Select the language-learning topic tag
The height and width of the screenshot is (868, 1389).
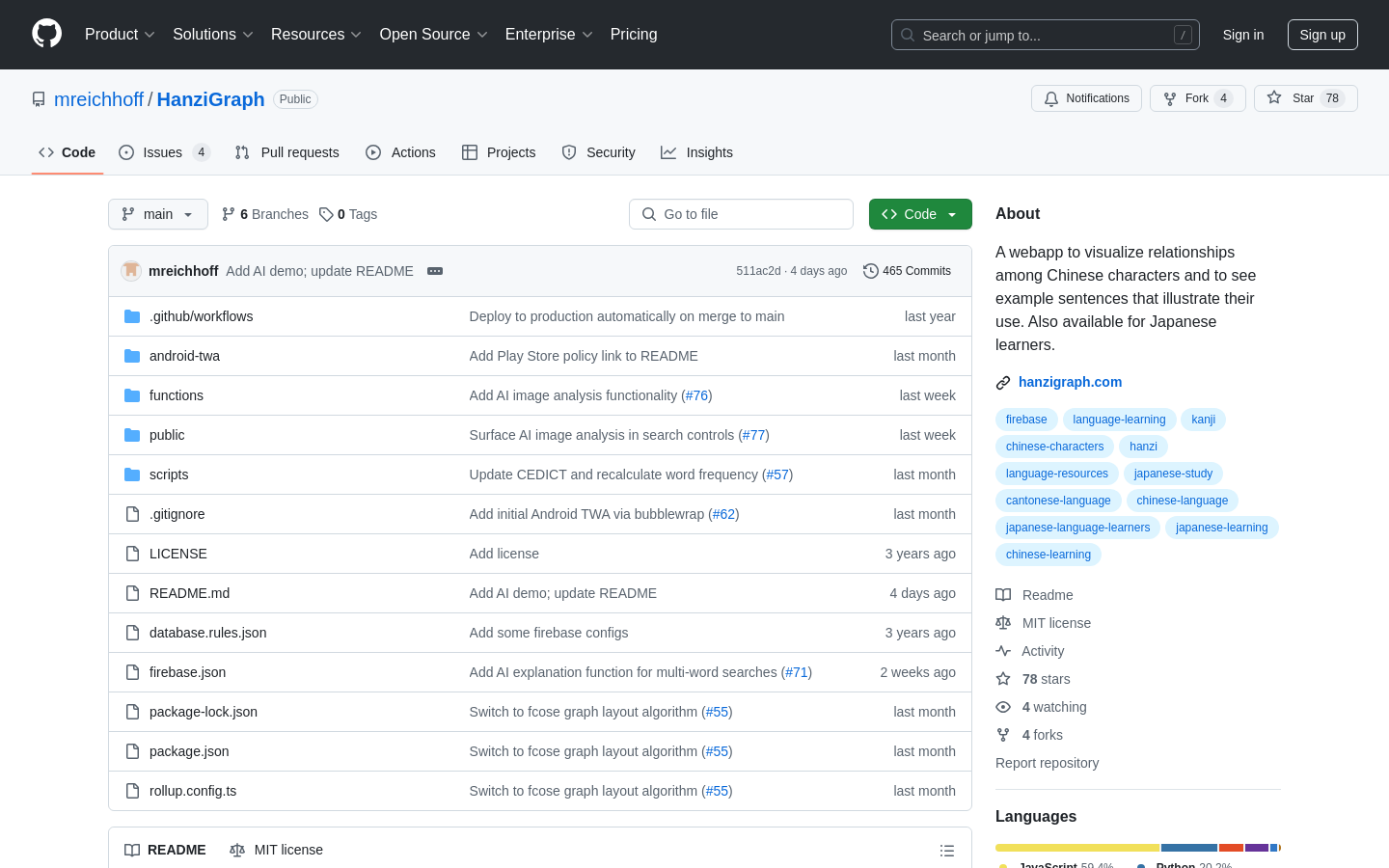(1119, 420)
